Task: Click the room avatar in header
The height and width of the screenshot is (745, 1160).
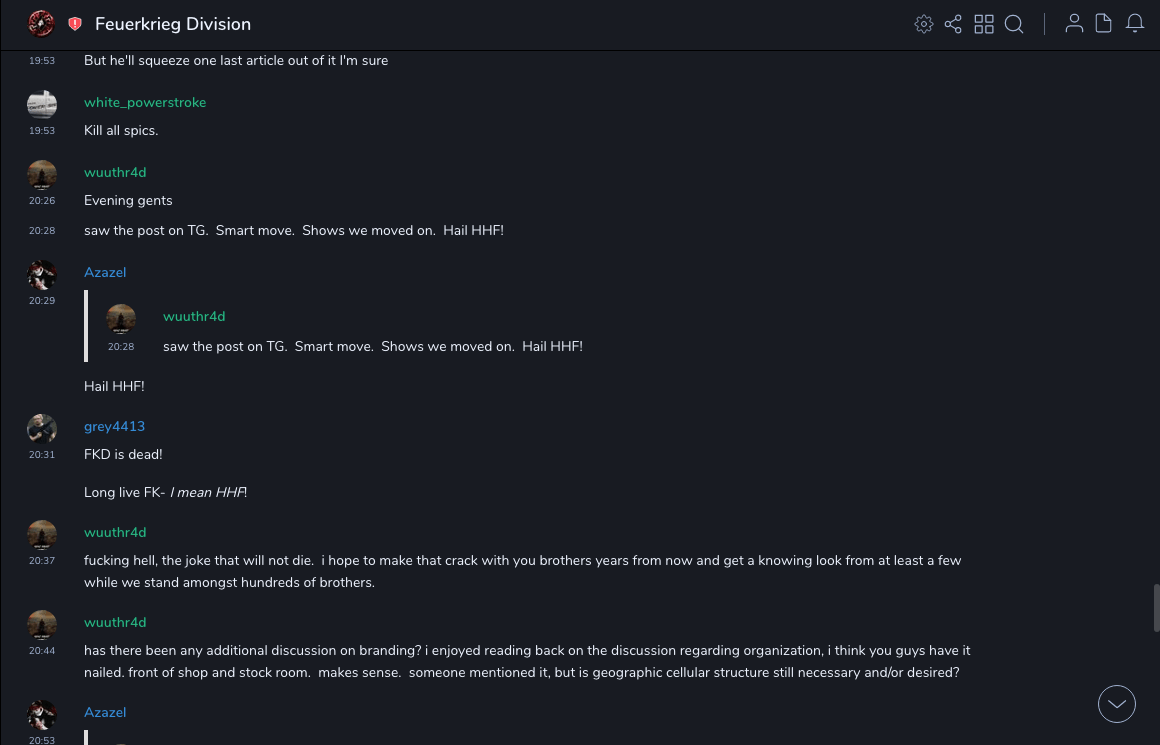Action: tap(41, 24)
